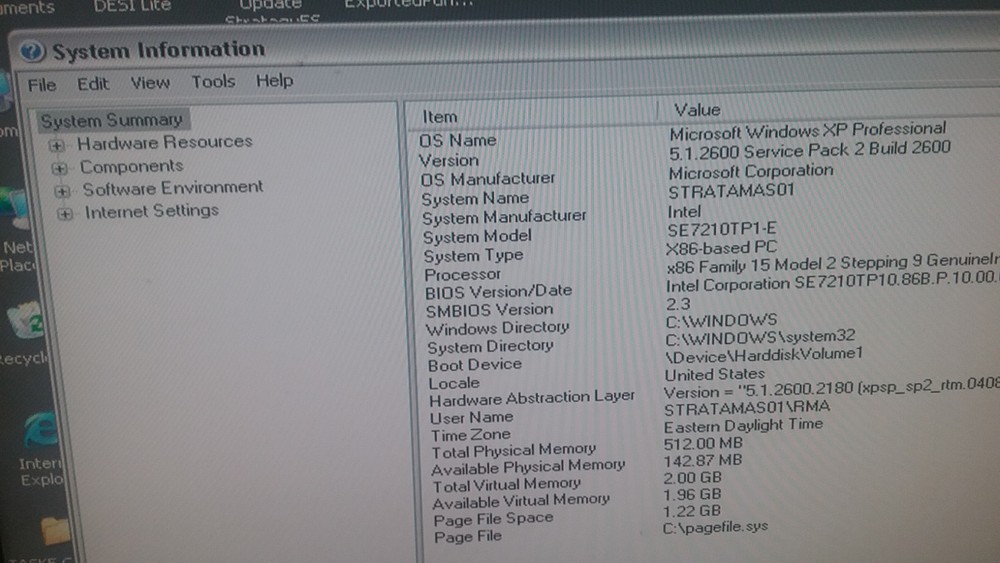Select the OS Manufacturer row

pyautogui.click(x=487, y=179)
